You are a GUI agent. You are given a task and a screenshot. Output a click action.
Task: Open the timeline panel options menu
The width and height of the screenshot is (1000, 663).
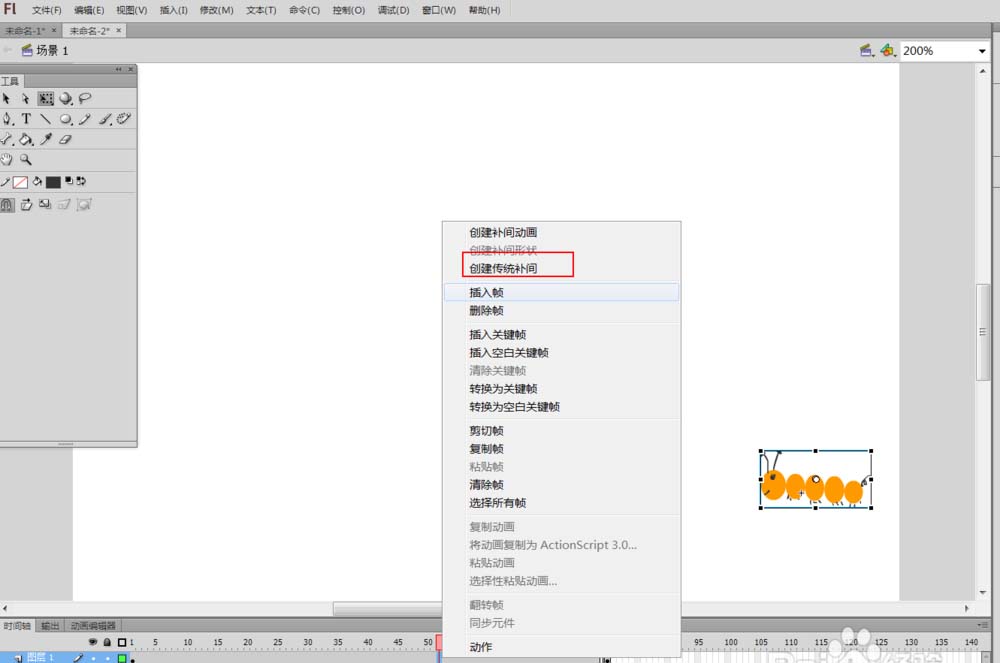[983, 625]
